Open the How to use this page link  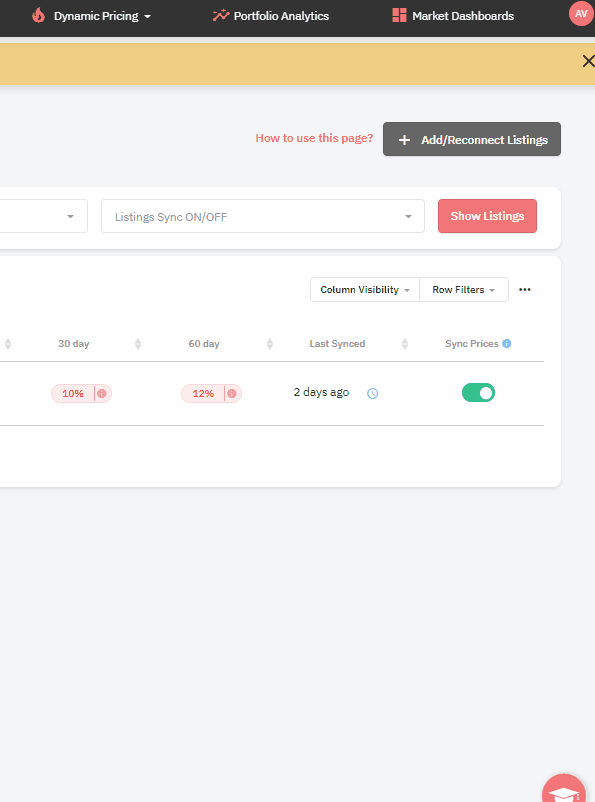(x=314, y=138)
